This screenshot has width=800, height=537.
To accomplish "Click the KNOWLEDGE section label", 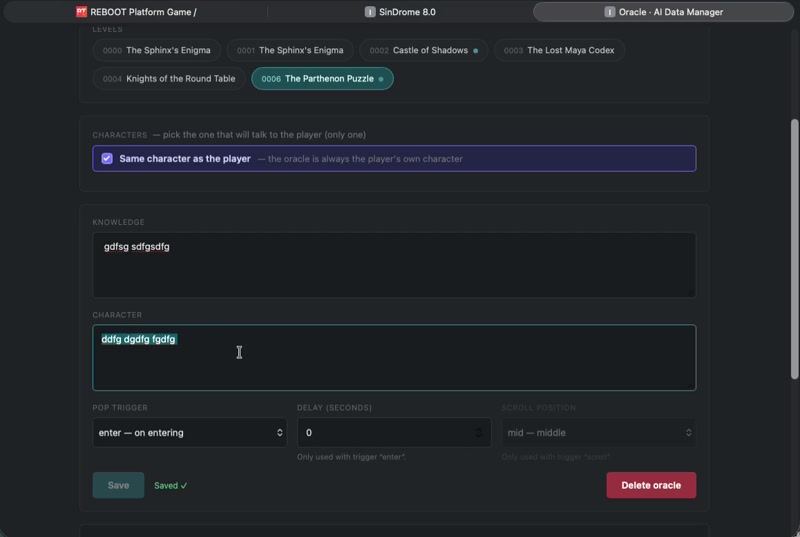I will click(118, 222).
